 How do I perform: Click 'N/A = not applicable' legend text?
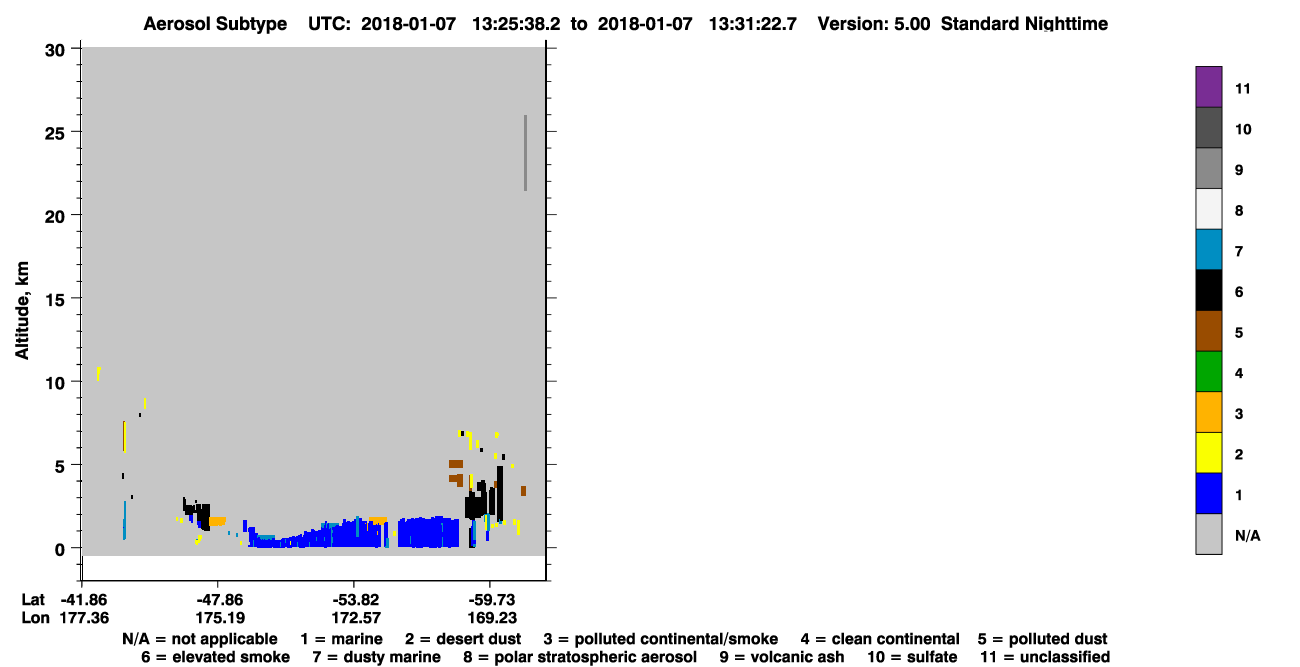pos(200,639)
